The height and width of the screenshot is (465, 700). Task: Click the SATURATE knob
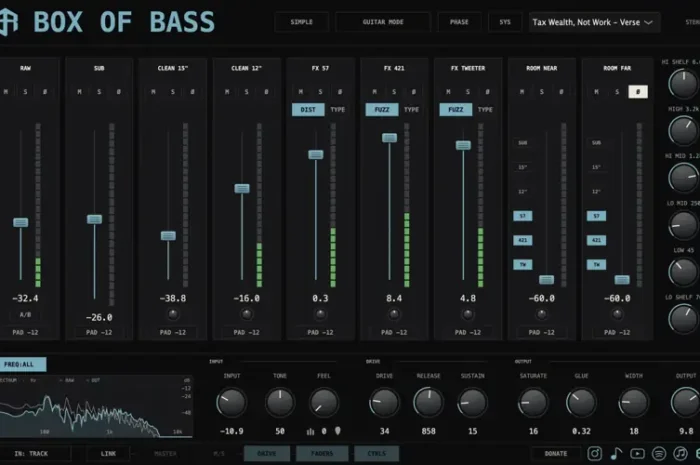click(533, 403)
